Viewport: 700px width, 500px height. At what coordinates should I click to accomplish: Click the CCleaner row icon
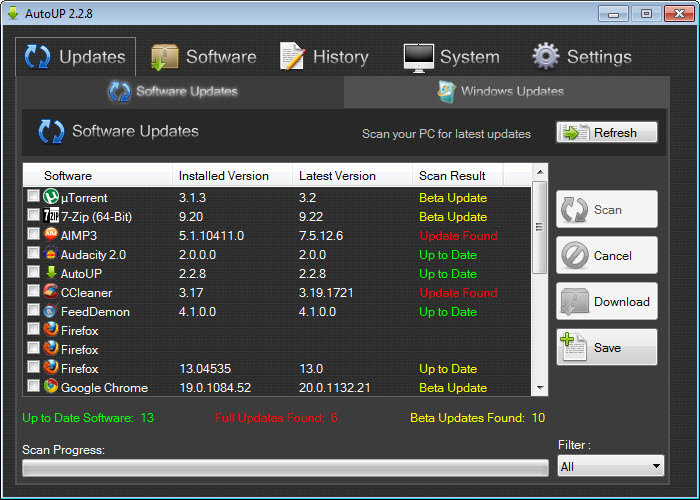coord(51,292)
